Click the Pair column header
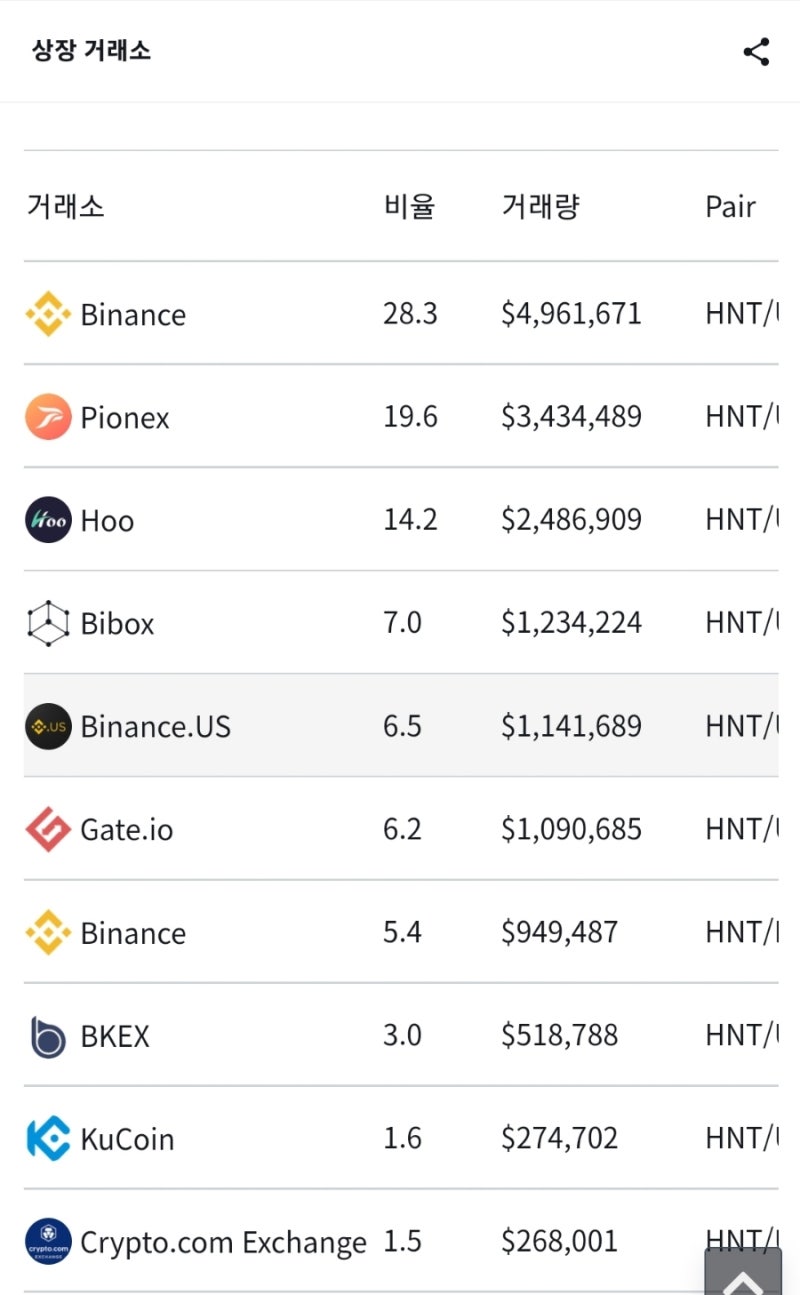 (x=730, y=207)
